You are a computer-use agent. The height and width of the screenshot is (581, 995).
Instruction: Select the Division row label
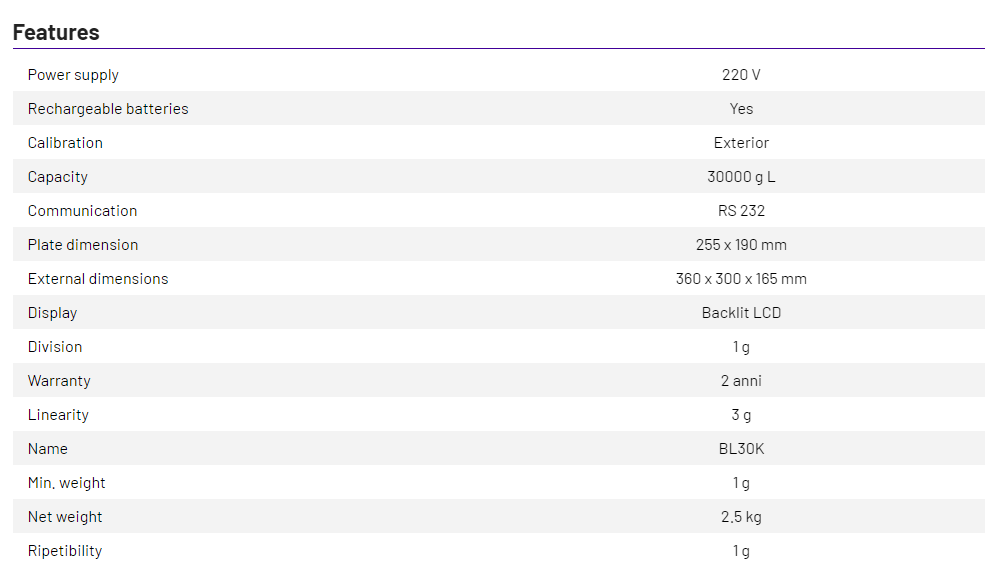(55, 347)
